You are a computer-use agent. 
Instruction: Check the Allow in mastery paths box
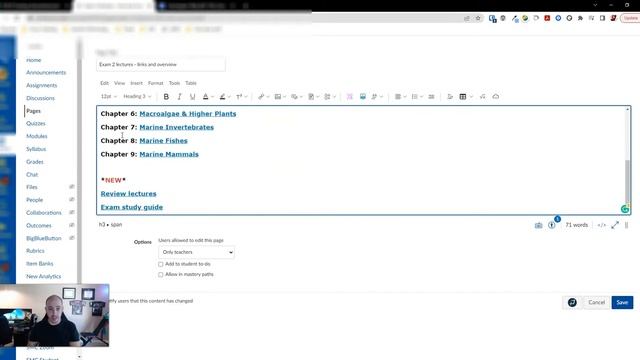pos(161,275)
